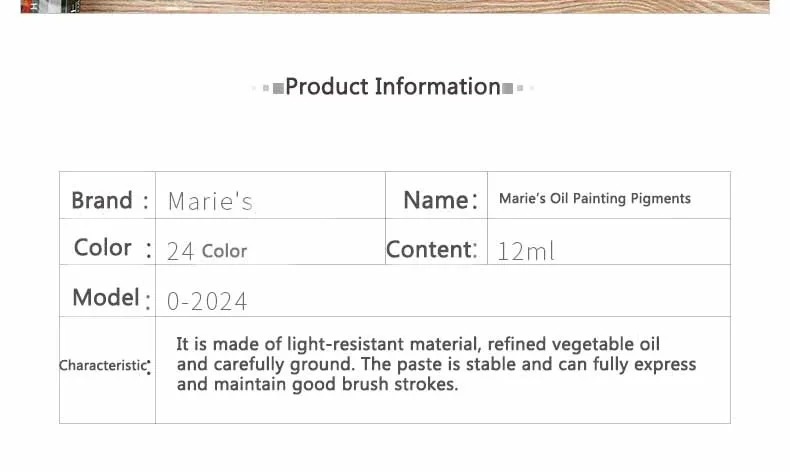Select Marie's Oil Painting Pigments text

(x=595, y=198)
